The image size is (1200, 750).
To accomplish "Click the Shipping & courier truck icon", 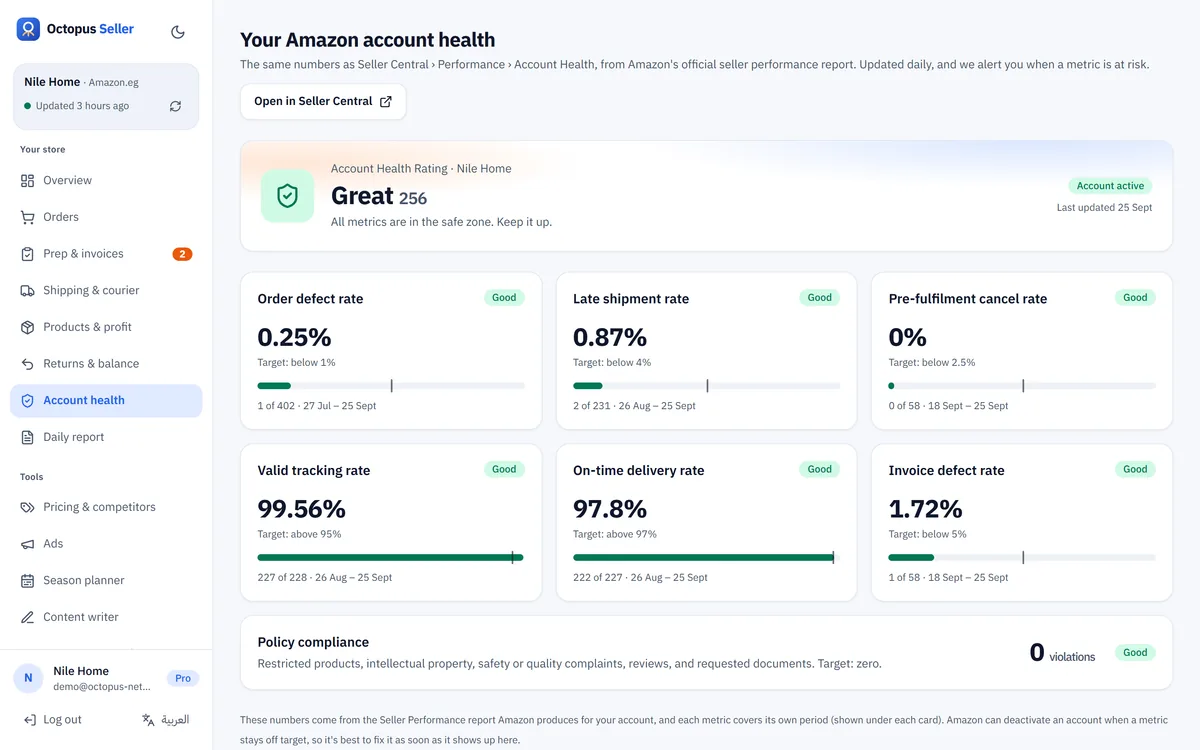I will [27, 290].
